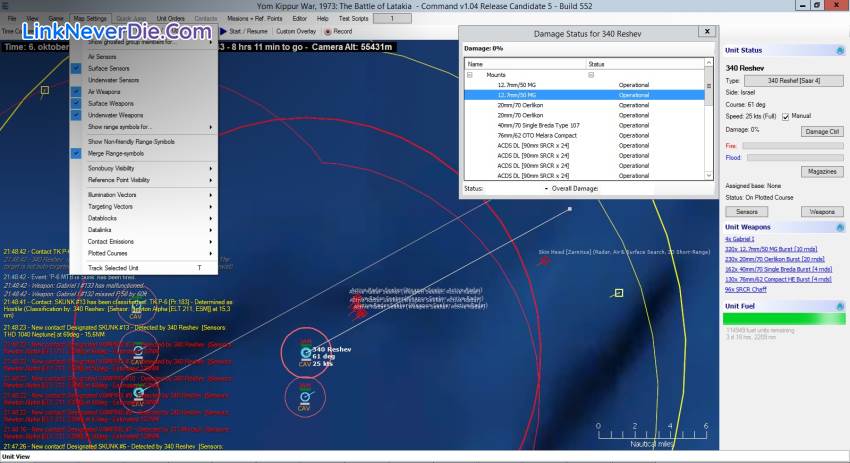Click the Fire damage progress bar
The height and width of the screenshot is (463, 850).
(793, 146)
